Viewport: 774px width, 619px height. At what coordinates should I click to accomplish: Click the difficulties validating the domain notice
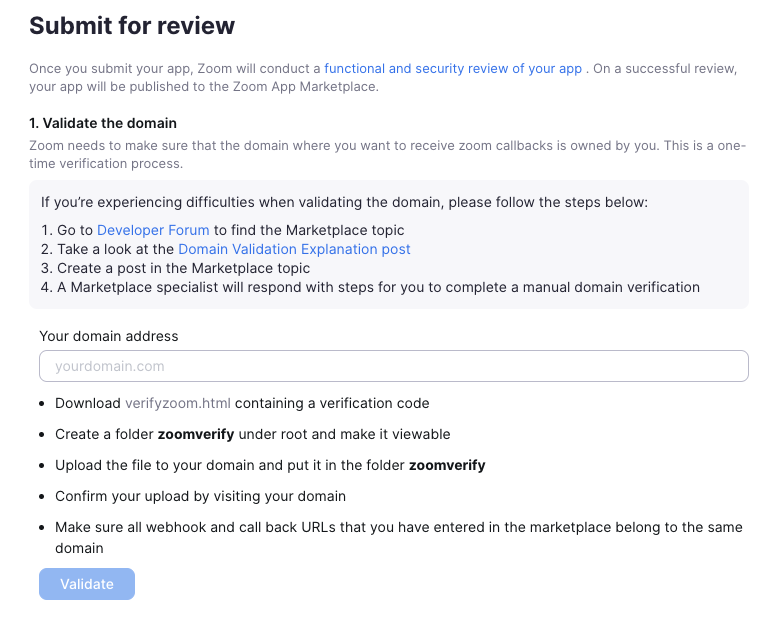(x=344, y=202)
